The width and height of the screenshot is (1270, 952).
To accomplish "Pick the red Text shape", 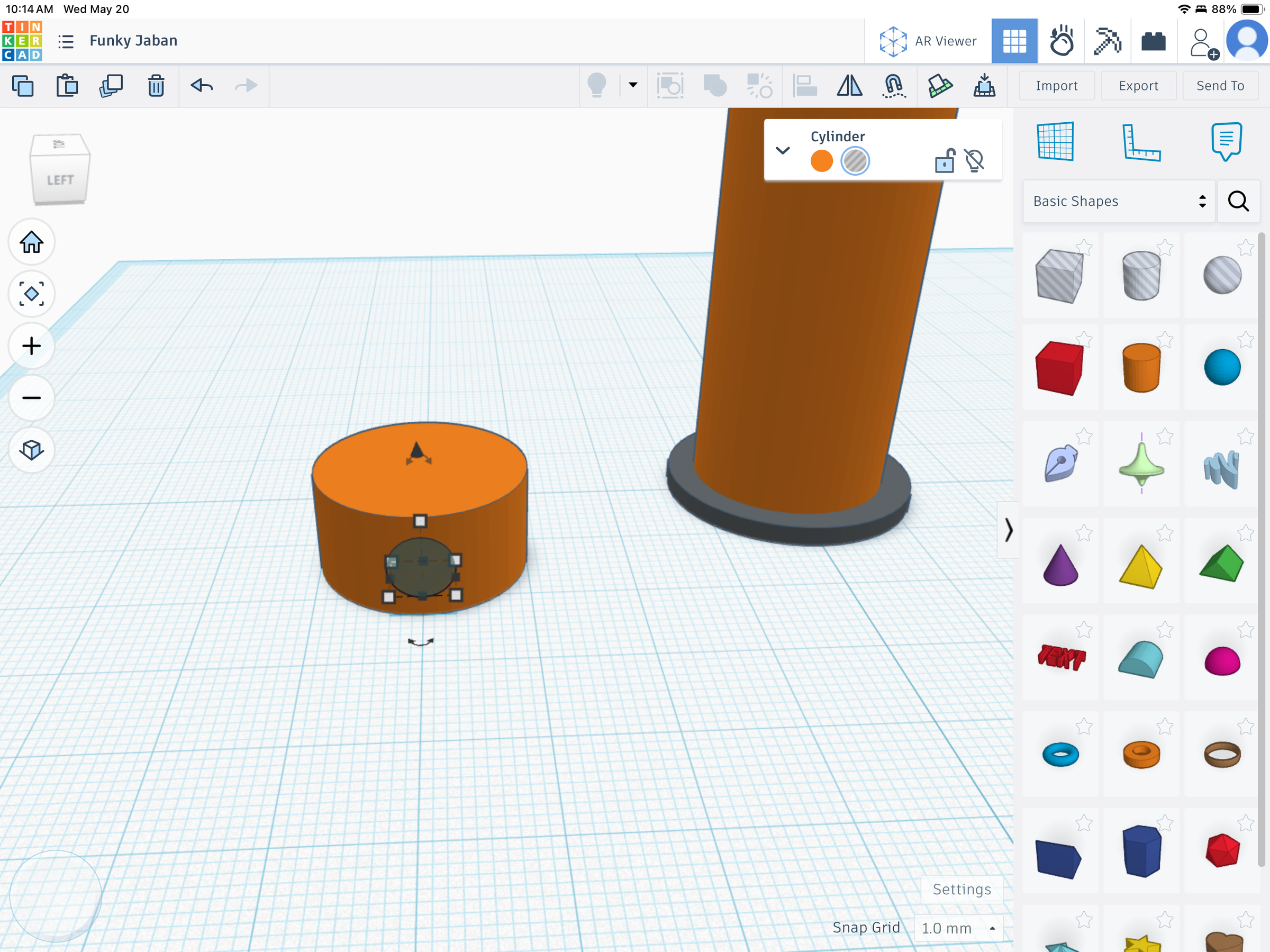I will tap(1062, 658).
